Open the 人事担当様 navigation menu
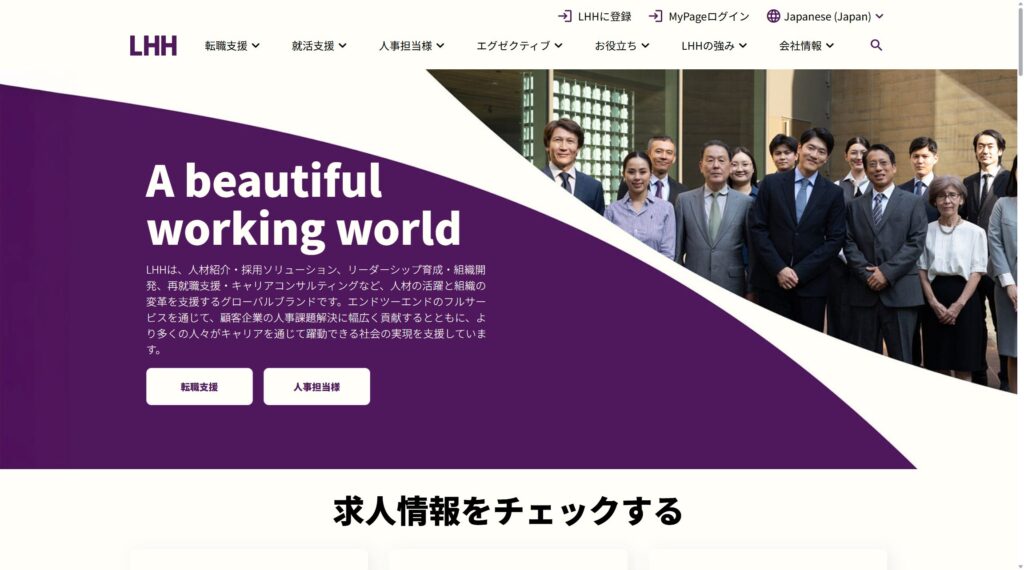 (x=411, y=46)
